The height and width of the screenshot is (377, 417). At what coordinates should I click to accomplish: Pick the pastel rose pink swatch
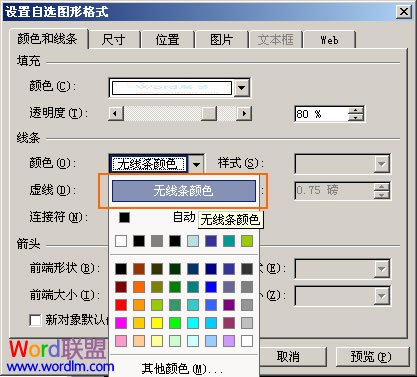[x=121, y=341]
